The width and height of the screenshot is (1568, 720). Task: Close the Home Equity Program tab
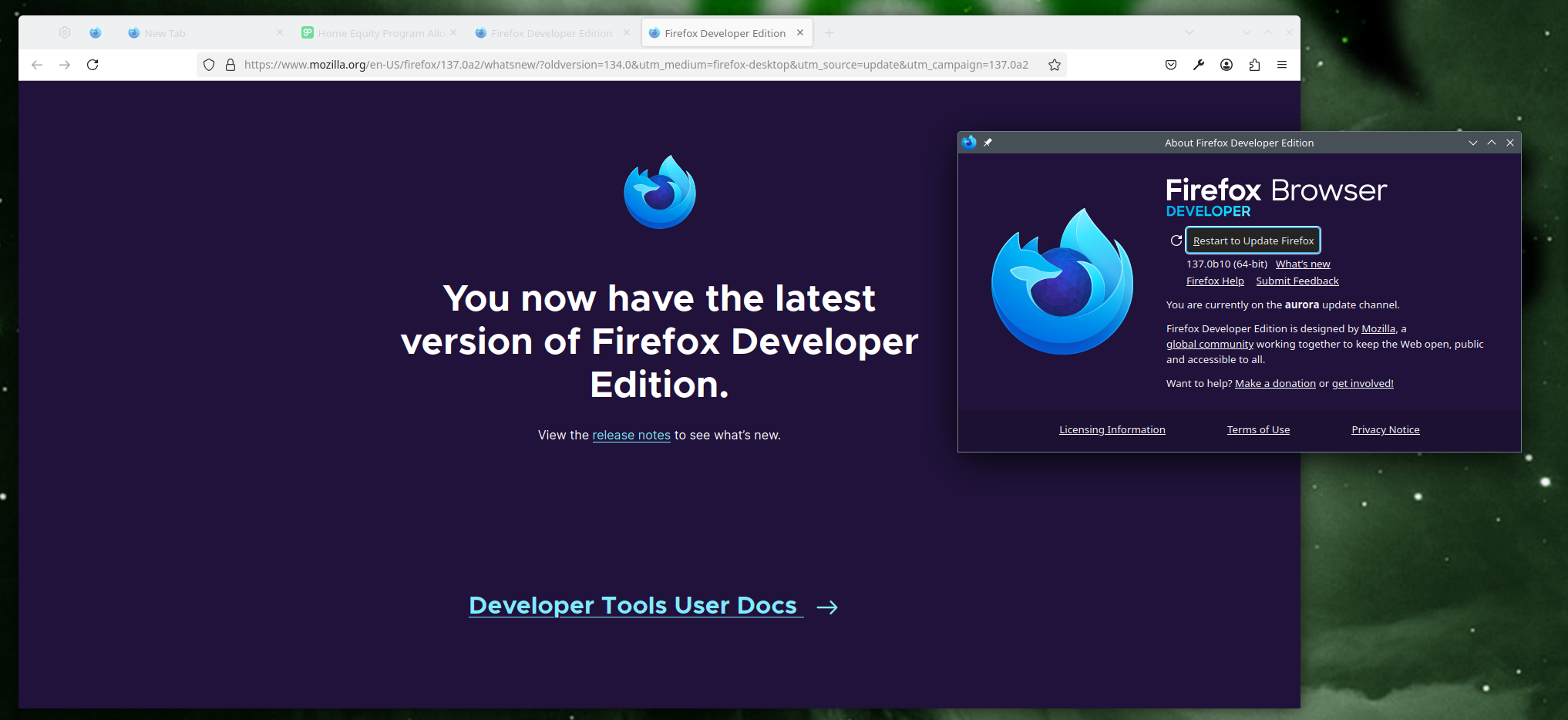pyautogui.click(x=453, y=32)
